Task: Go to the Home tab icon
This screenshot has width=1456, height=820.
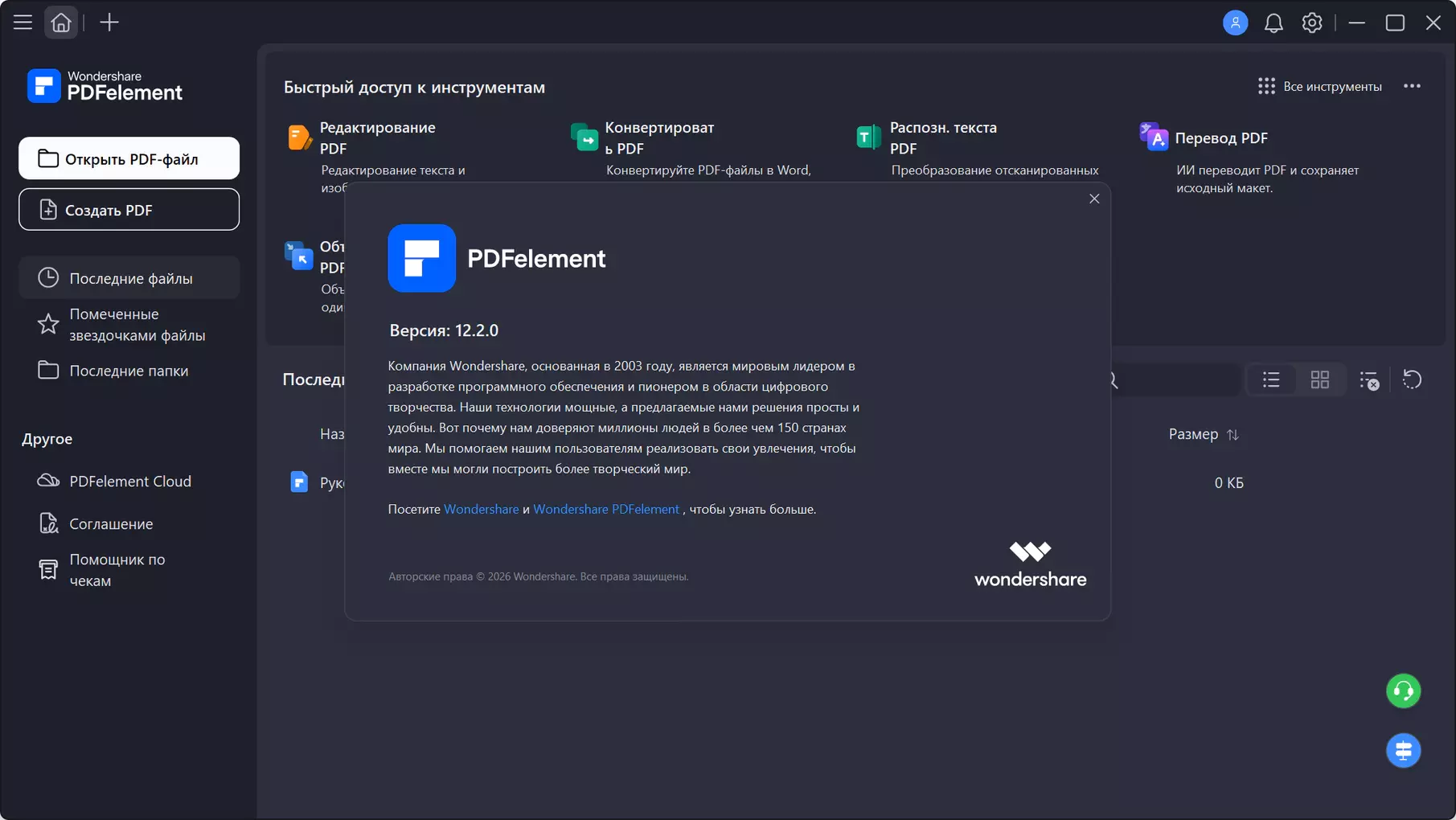Action: (x=61, y=23)
